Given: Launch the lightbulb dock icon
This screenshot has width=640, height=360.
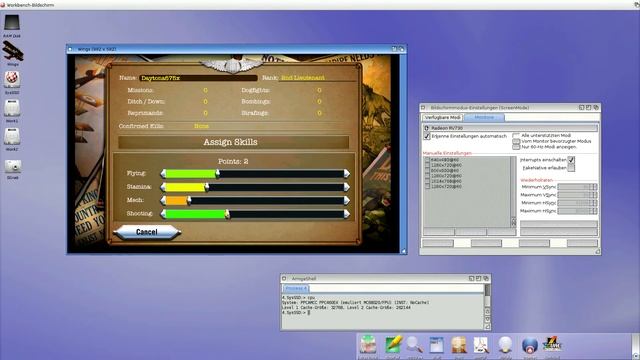Looking at the screenshot, I should (505, 345).
